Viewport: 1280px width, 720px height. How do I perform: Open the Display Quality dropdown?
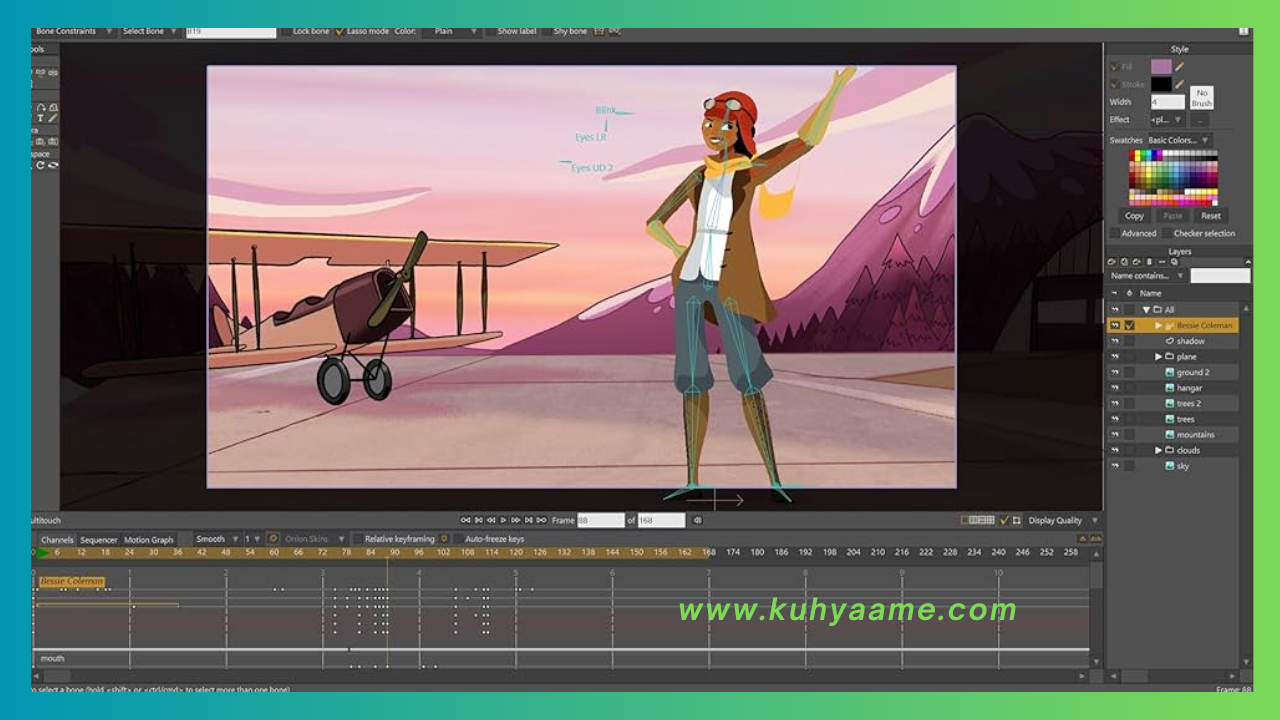(1062, 520)
